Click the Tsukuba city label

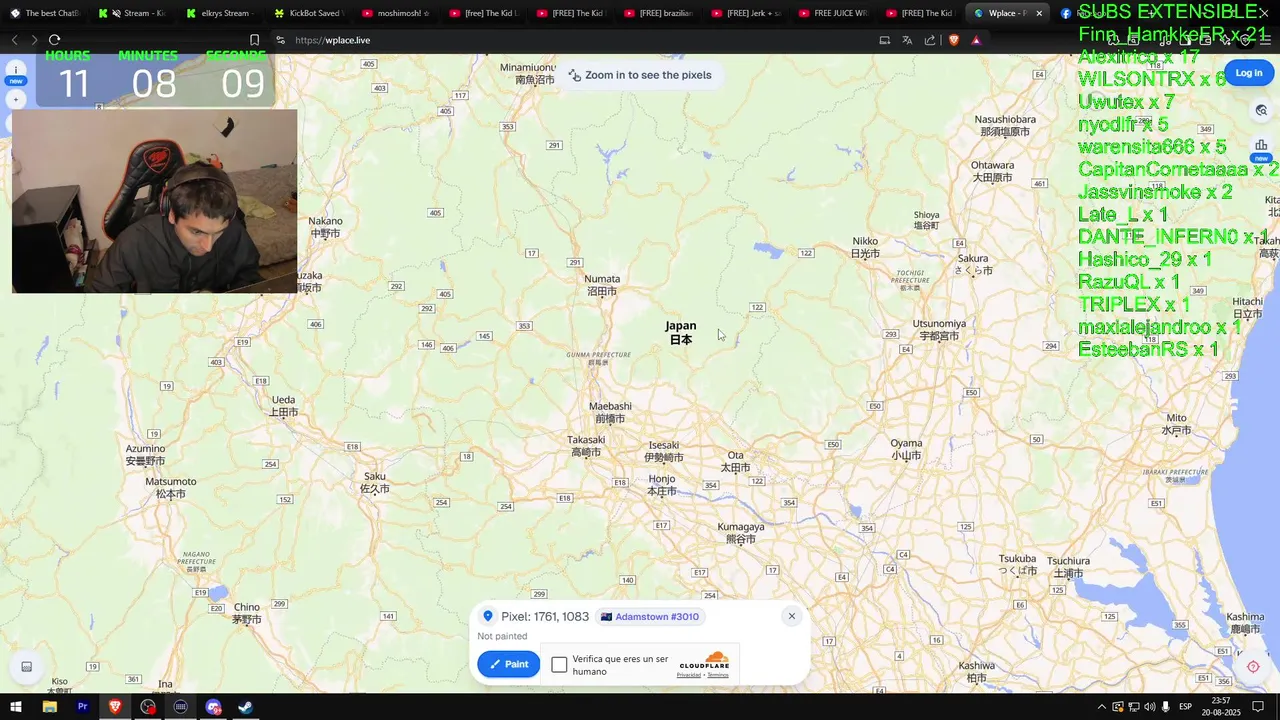point(1018,564)
